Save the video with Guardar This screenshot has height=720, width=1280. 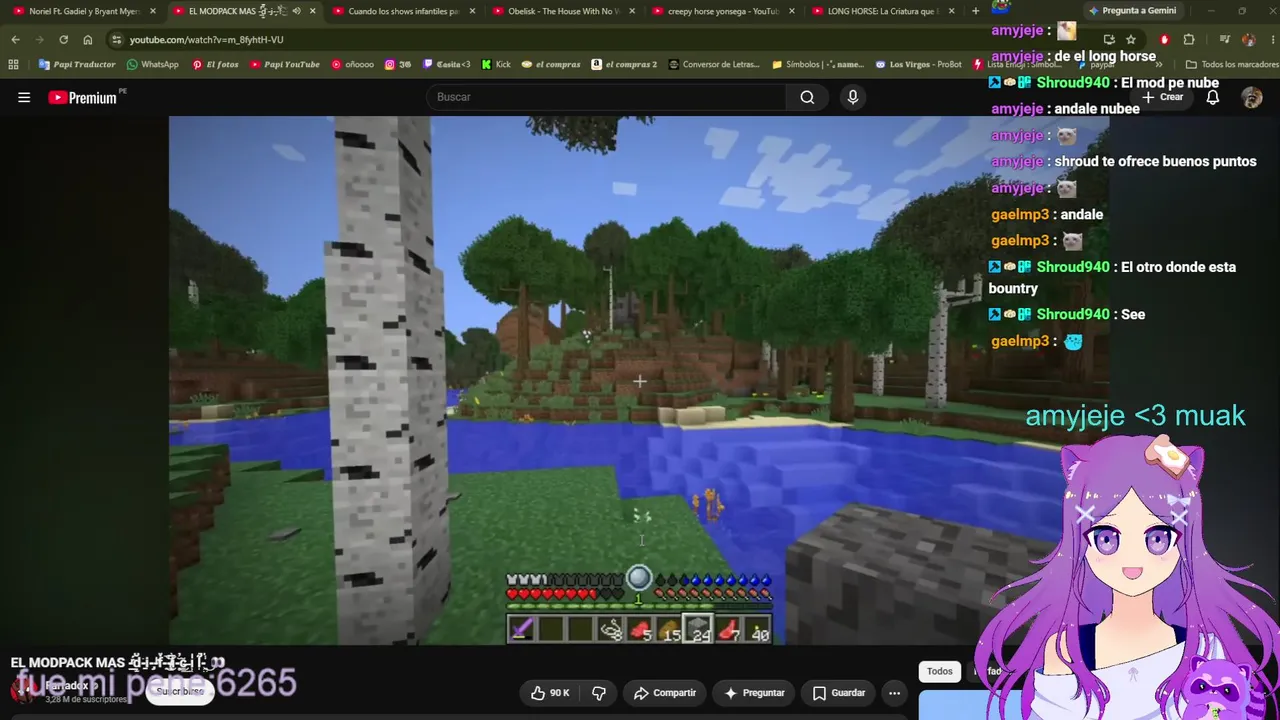pyautogui.click(x=839, y=693)
